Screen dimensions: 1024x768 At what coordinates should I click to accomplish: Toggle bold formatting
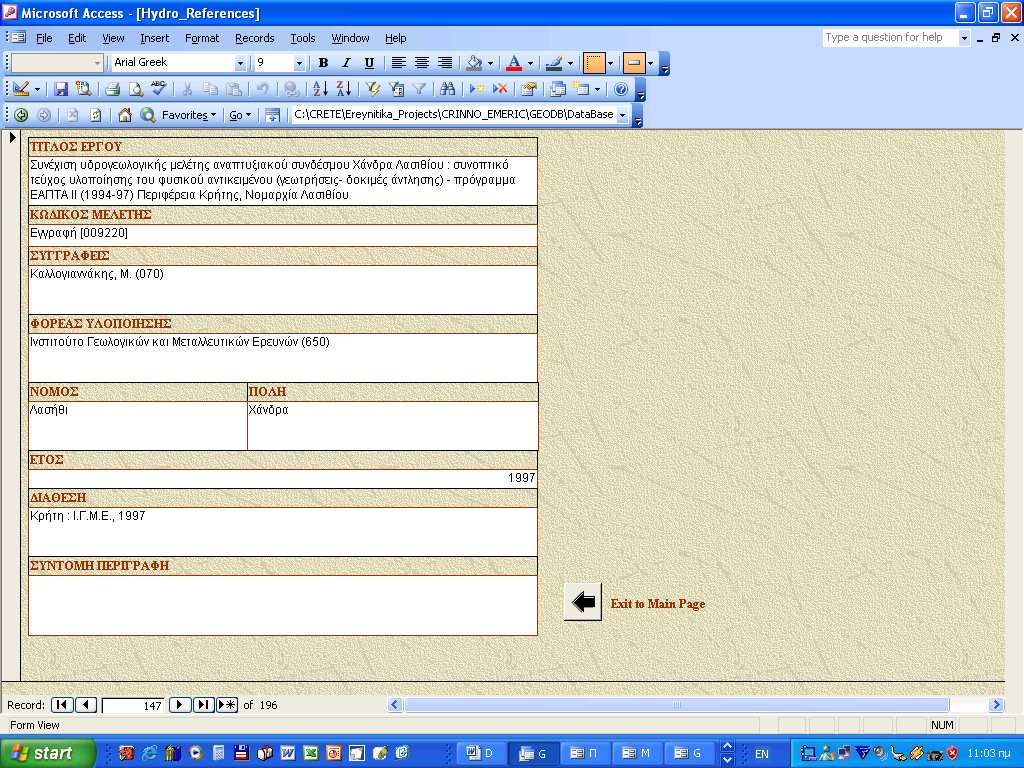click(x=323, y=63)
